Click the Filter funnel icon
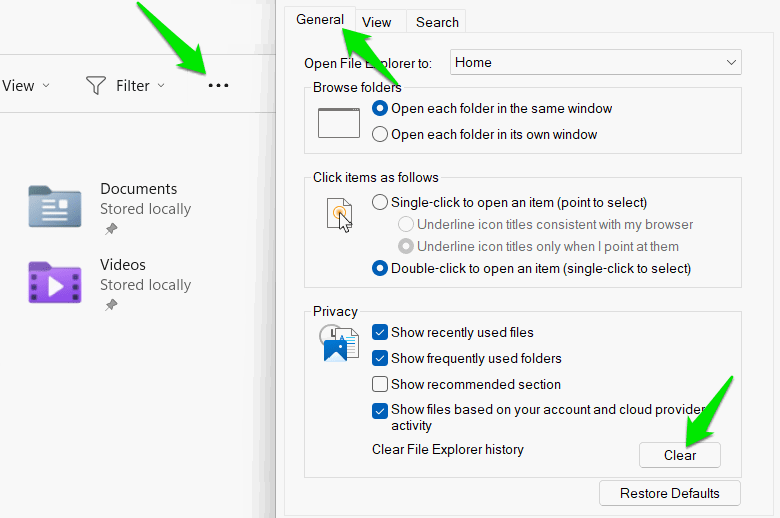 [96, 86]
